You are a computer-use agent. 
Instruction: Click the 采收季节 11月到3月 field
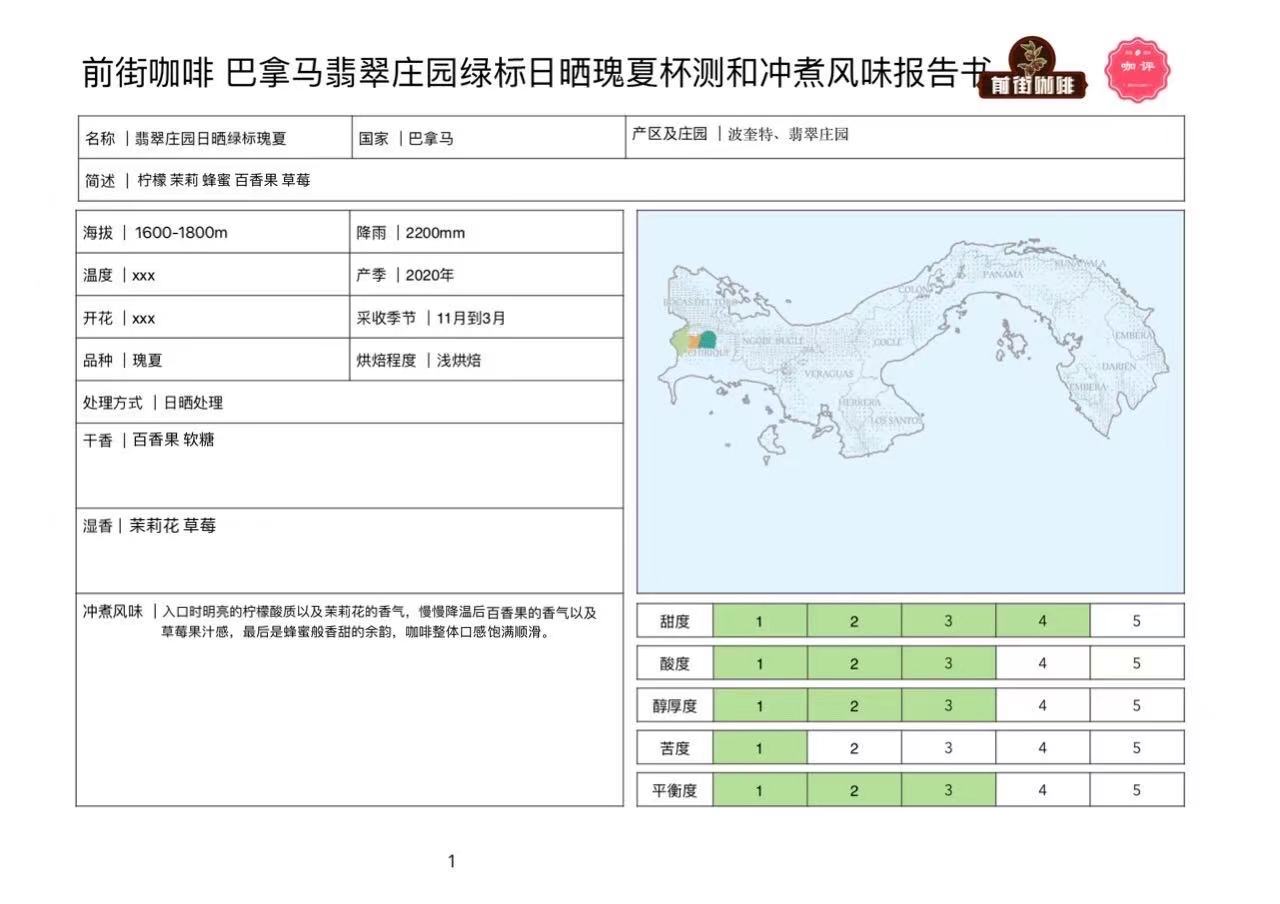[486, 318]
